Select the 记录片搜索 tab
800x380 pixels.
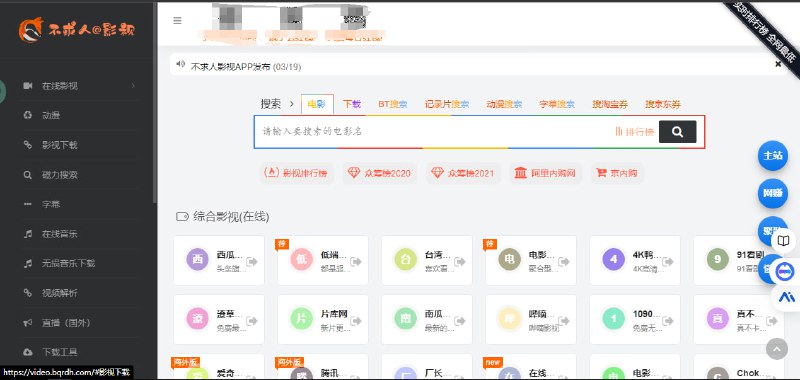447,104
